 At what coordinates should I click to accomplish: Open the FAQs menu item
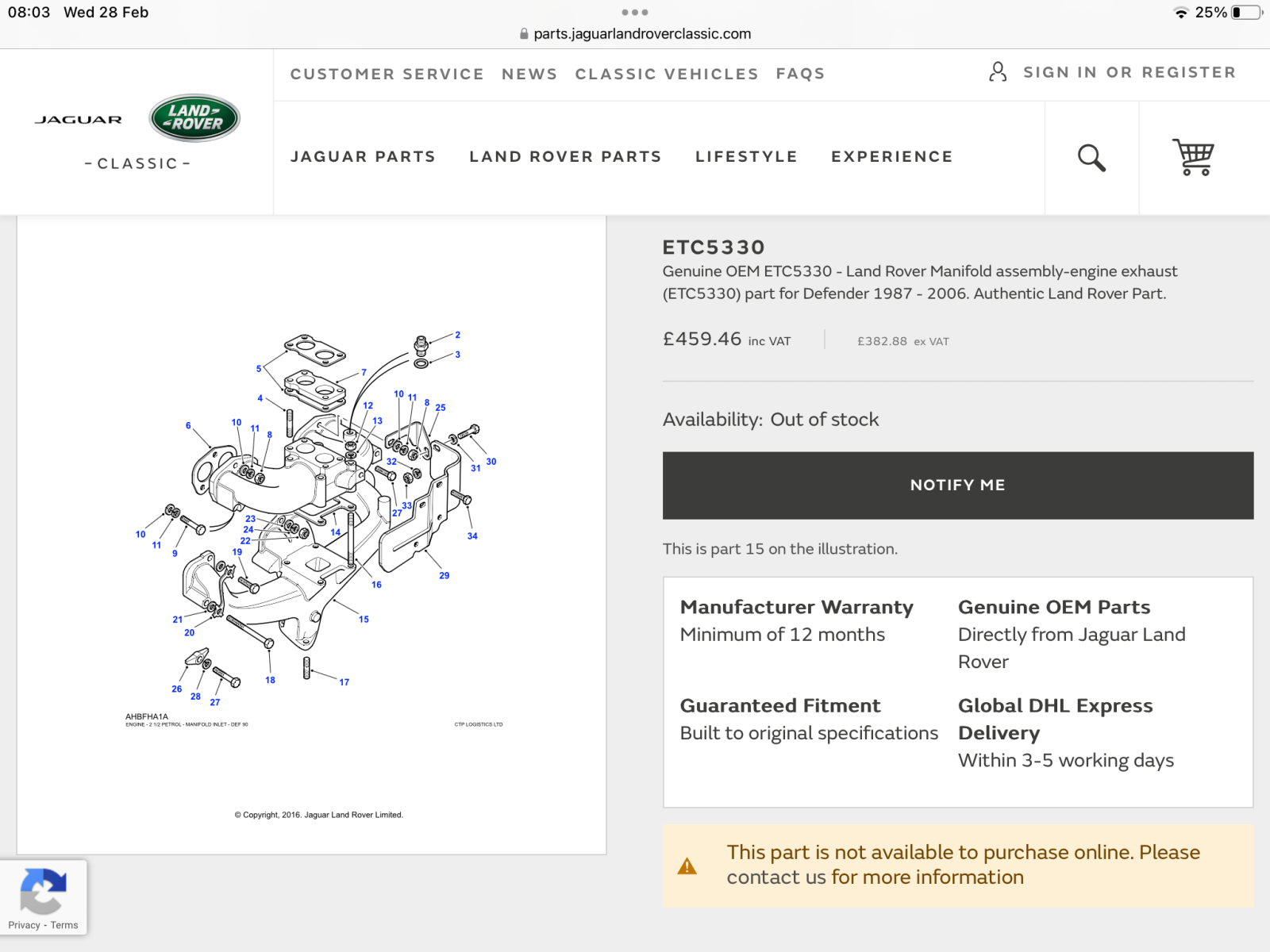[800, 74]
